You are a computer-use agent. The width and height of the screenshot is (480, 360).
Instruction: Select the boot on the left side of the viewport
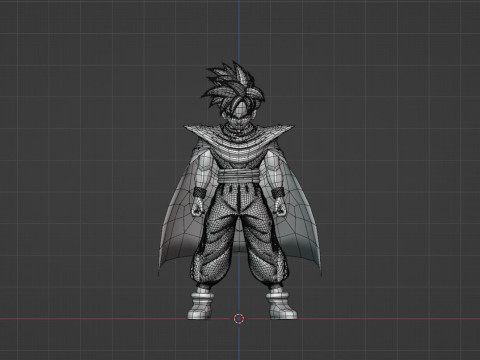200,305
